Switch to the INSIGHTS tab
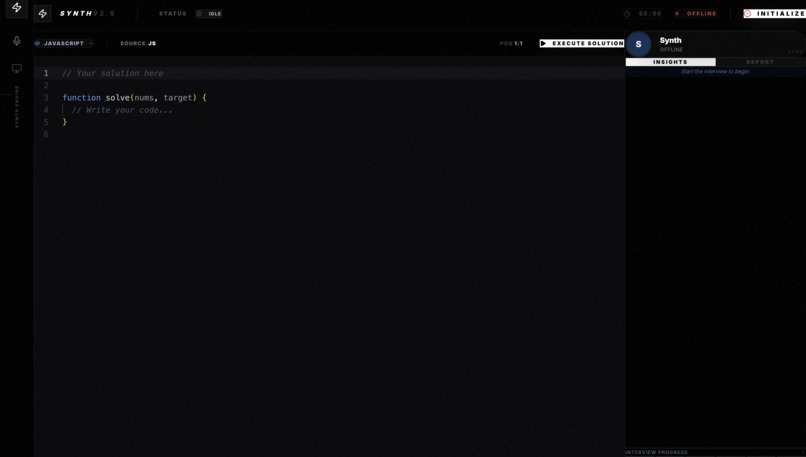 click(670, 62)
